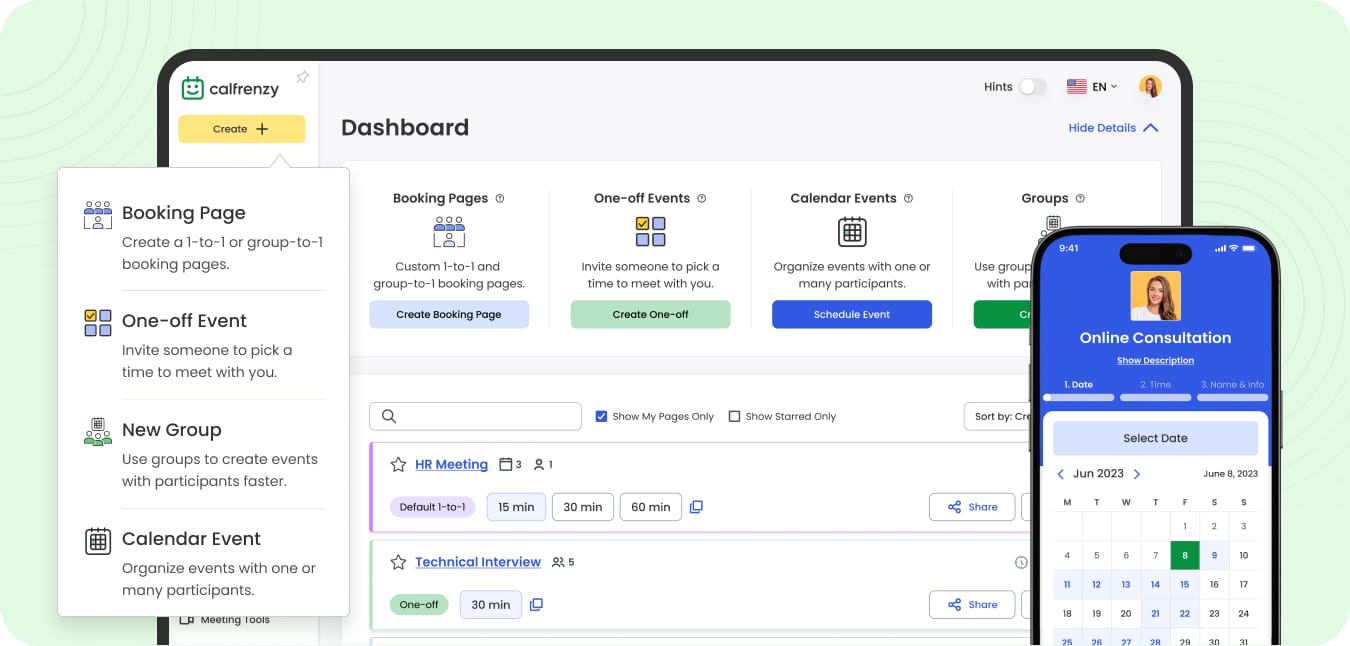Image resolution: width=1350 pixels, height=646 pixels.
Task: Click the Default 1-to-1 tag
Action: [432, 507]
